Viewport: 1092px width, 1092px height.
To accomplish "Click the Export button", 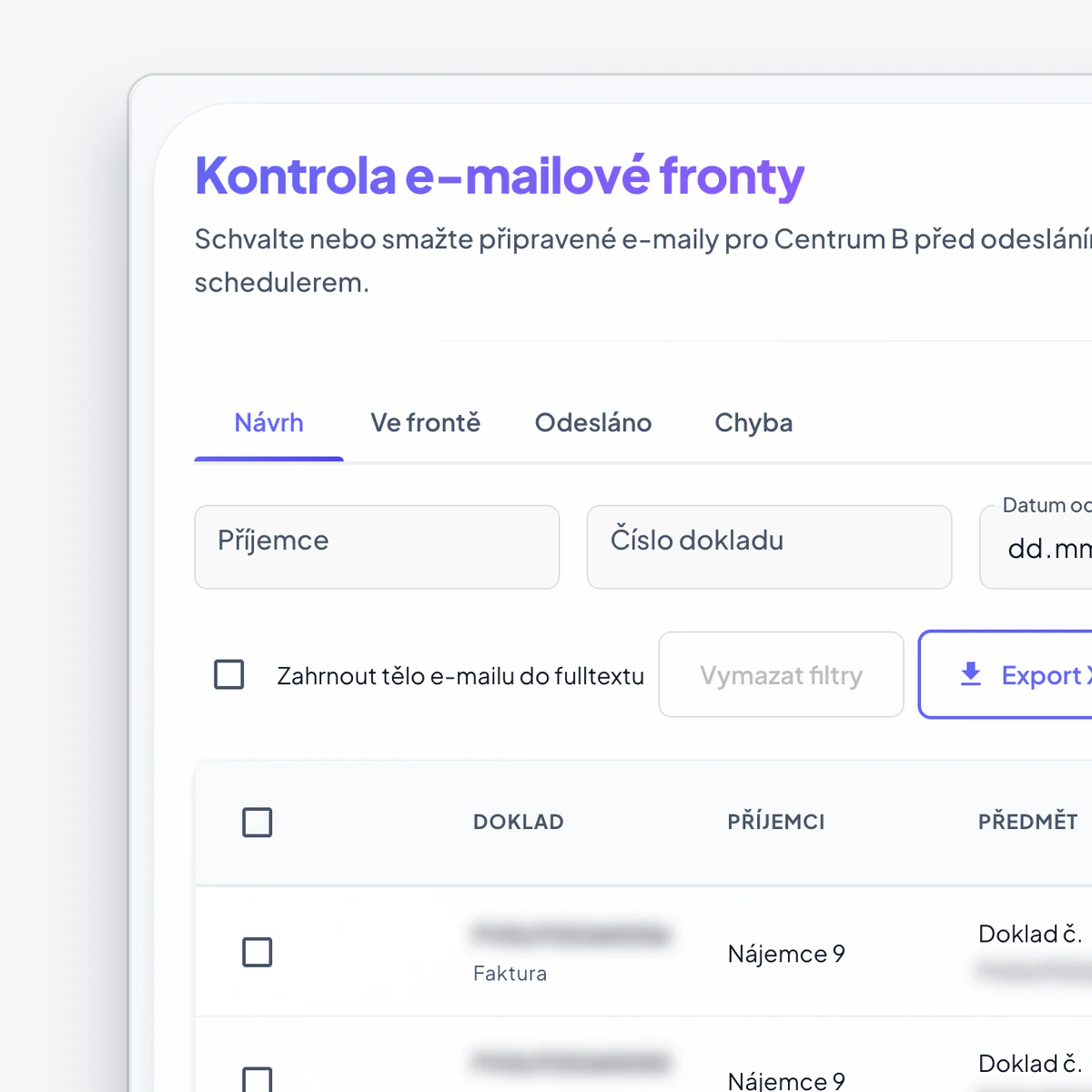I will [1006, 674].
